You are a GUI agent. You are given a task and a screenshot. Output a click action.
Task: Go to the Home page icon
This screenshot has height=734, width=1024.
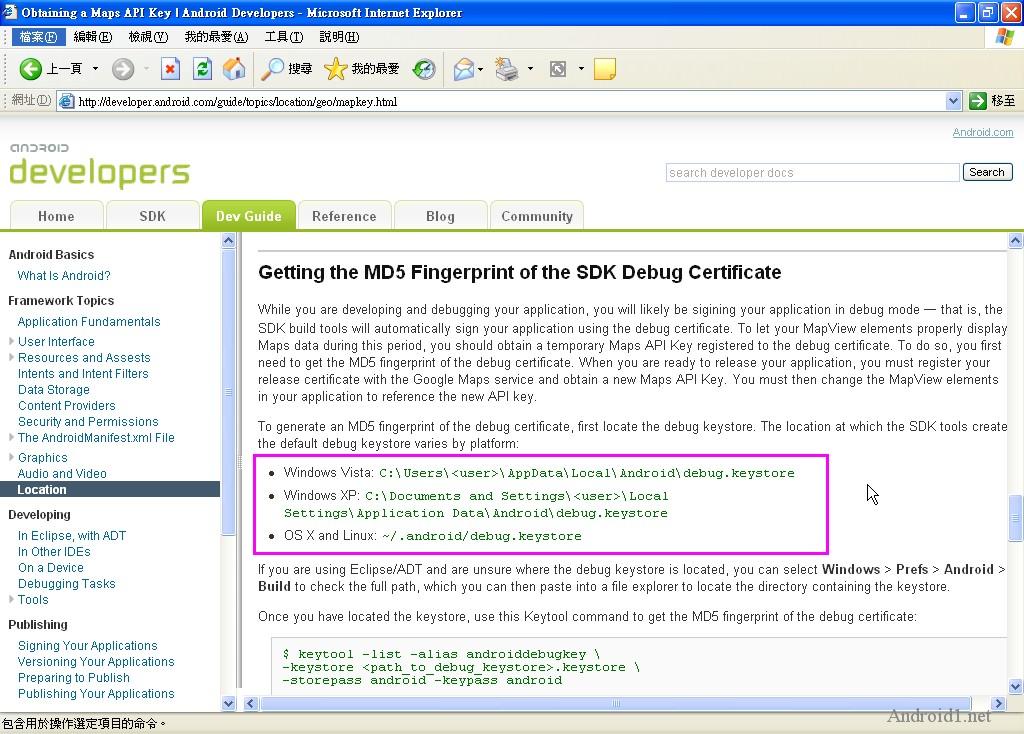tap(234, 69)
